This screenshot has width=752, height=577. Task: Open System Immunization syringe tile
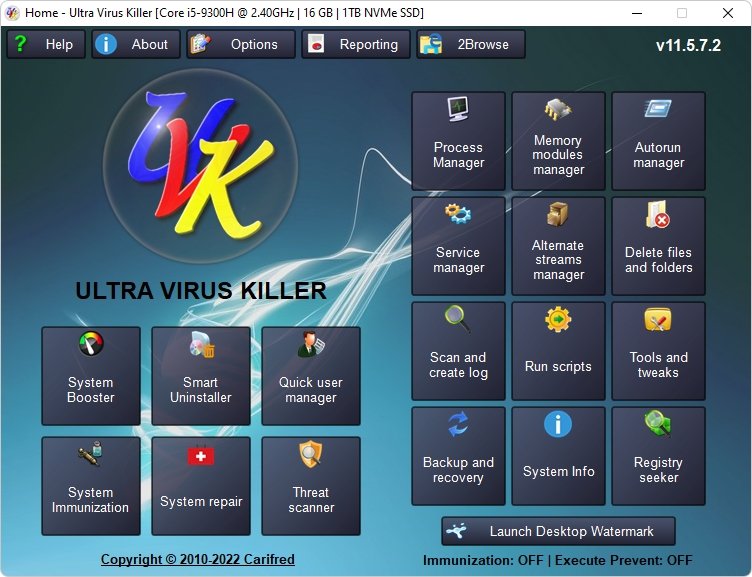coord(91,486)
